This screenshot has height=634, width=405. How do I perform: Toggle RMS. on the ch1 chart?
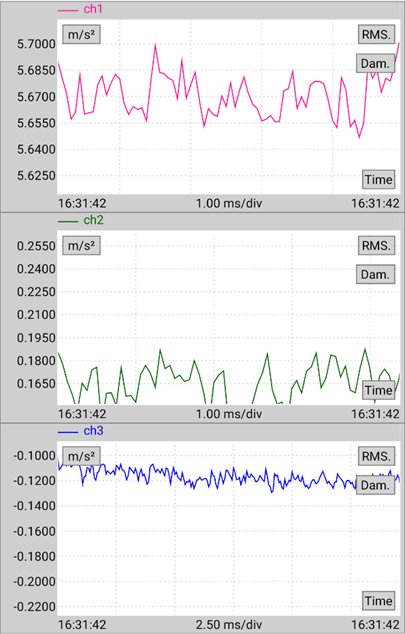pyautogui.click(x=376, y=35)
